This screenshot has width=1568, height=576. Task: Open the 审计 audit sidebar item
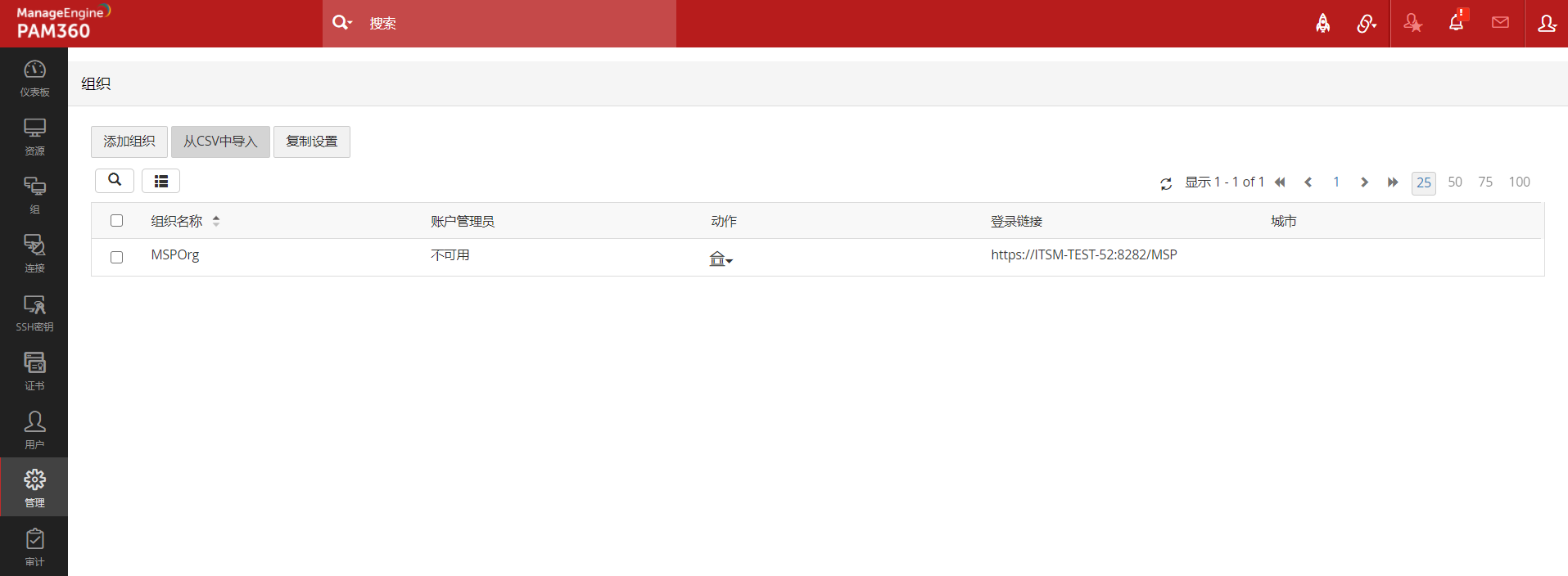tap(34, 547)
